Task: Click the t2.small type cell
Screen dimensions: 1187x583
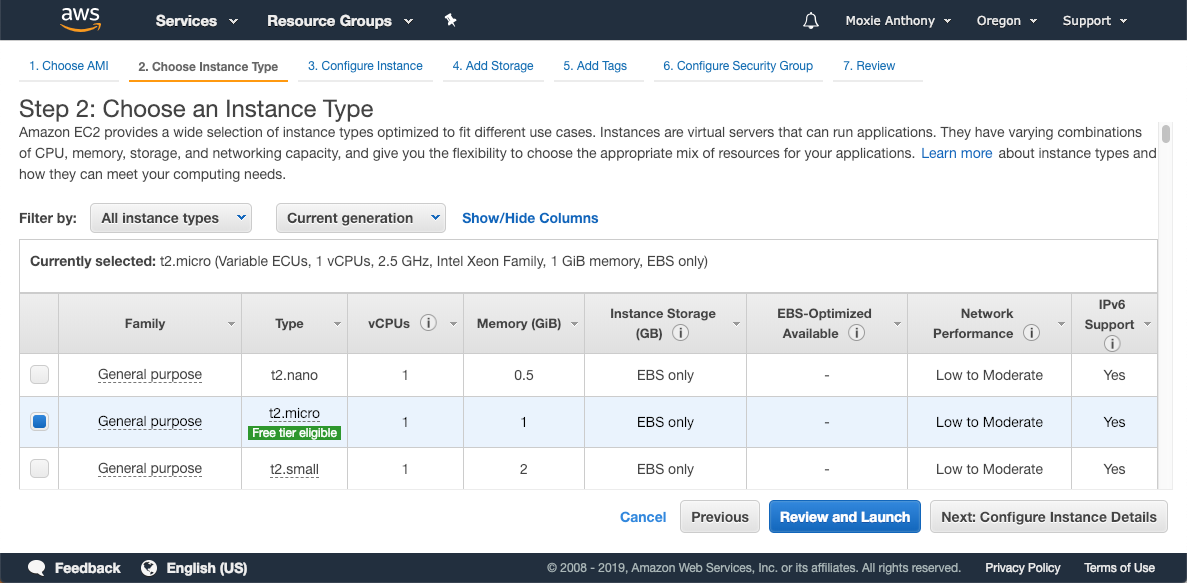Action: tap(294, 469)
